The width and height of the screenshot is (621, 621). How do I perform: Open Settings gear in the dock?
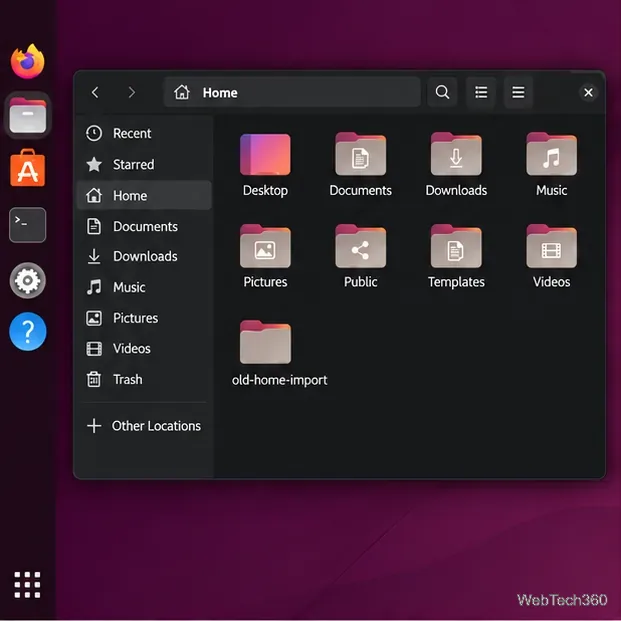pyautogui.click(x=28, y=280)
